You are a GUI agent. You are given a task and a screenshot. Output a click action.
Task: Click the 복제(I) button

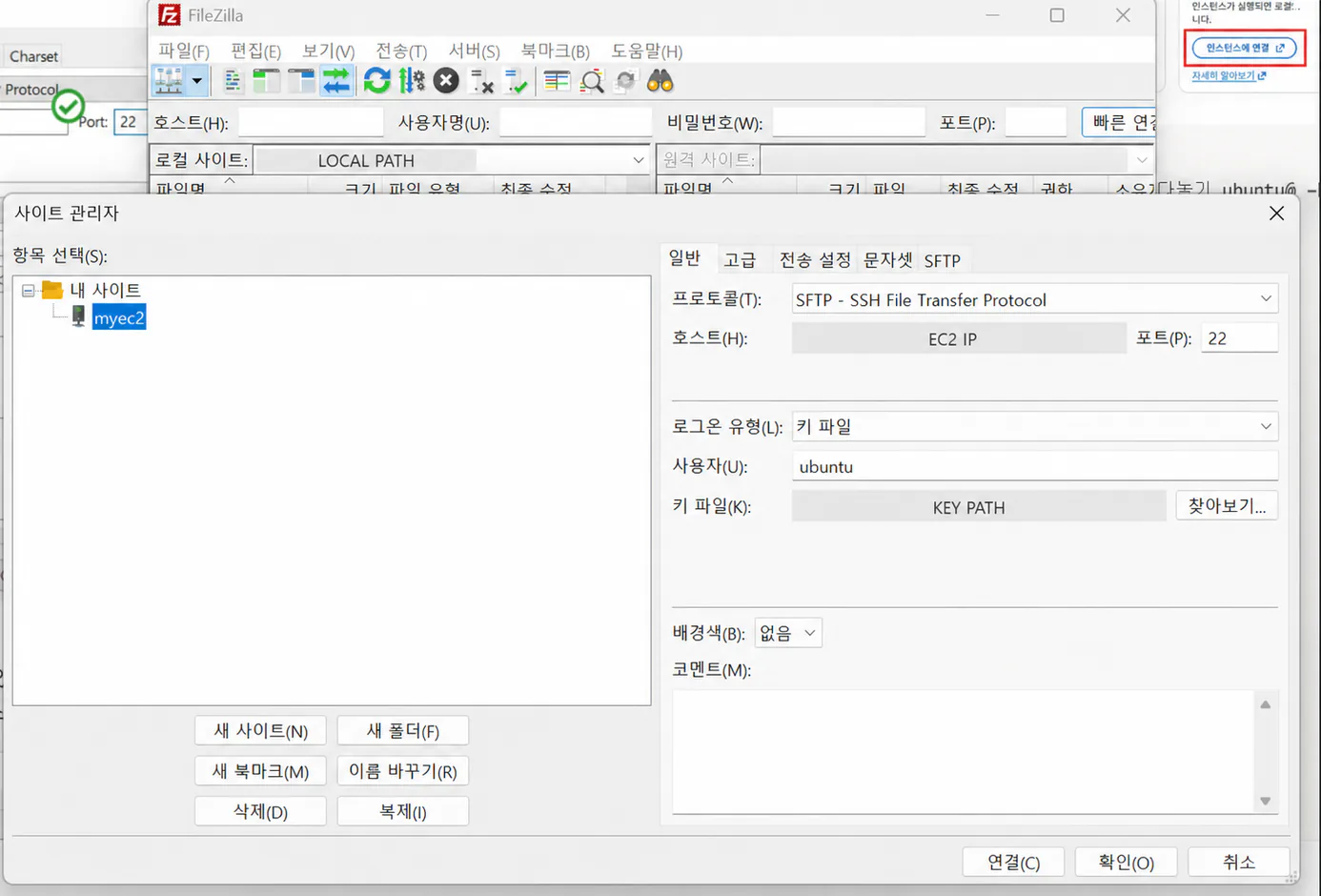click(x=403, y=811)
